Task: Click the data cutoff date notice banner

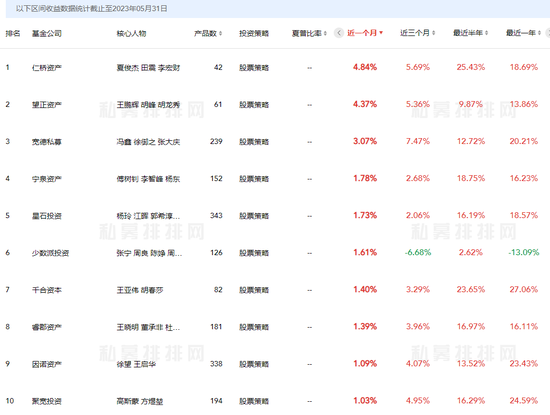Action: pos(278,9)
